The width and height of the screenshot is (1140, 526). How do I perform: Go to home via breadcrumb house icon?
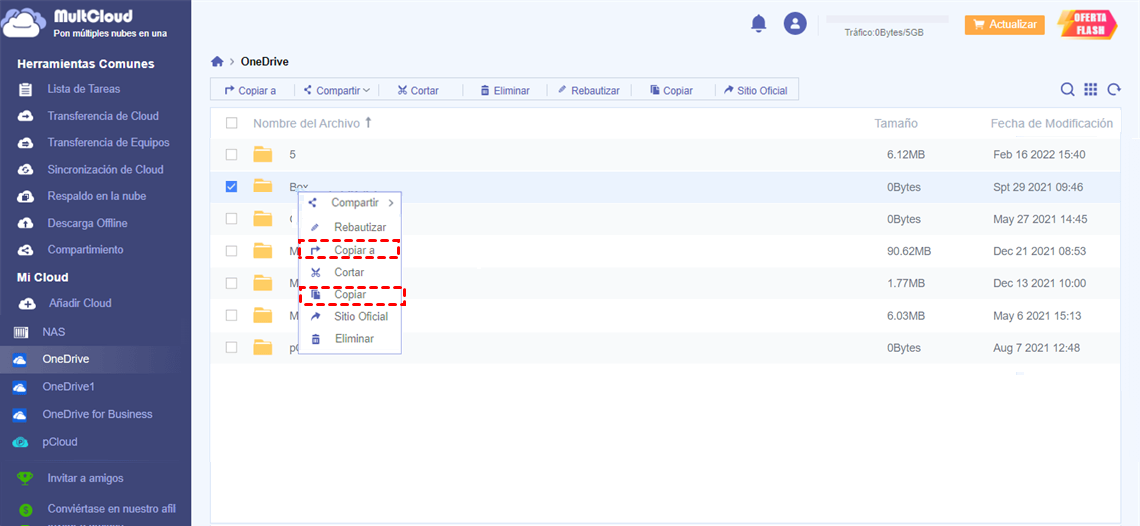[217, 62]
